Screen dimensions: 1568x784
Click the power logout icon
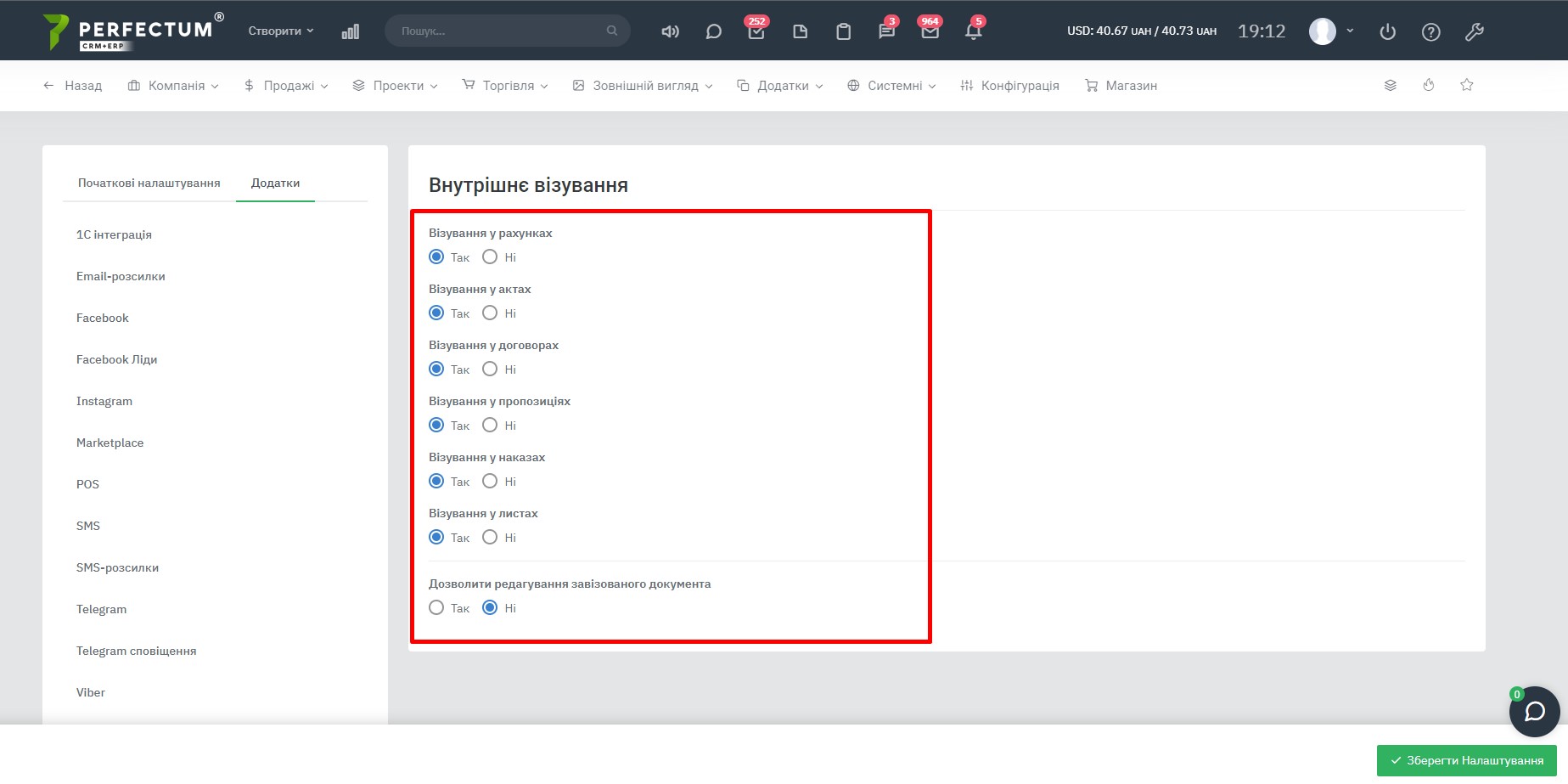click(x=1387, y=31)
